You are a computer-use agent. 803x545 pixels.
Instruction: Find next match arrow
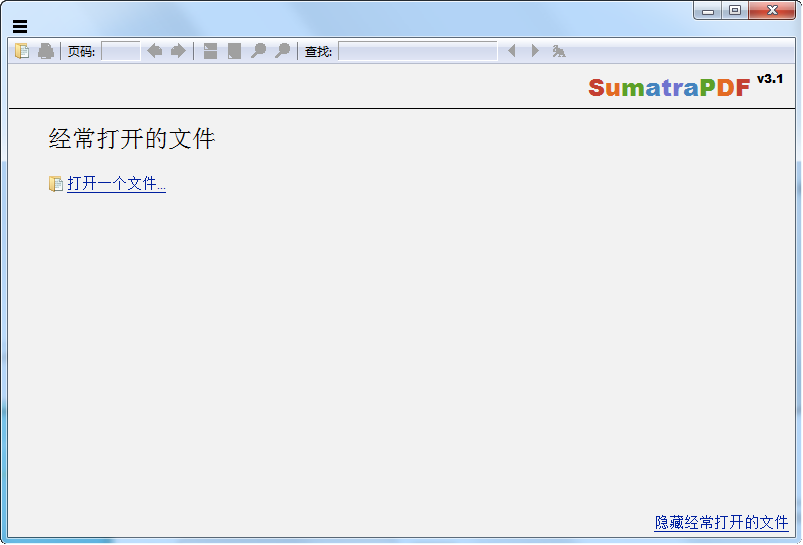535,51
